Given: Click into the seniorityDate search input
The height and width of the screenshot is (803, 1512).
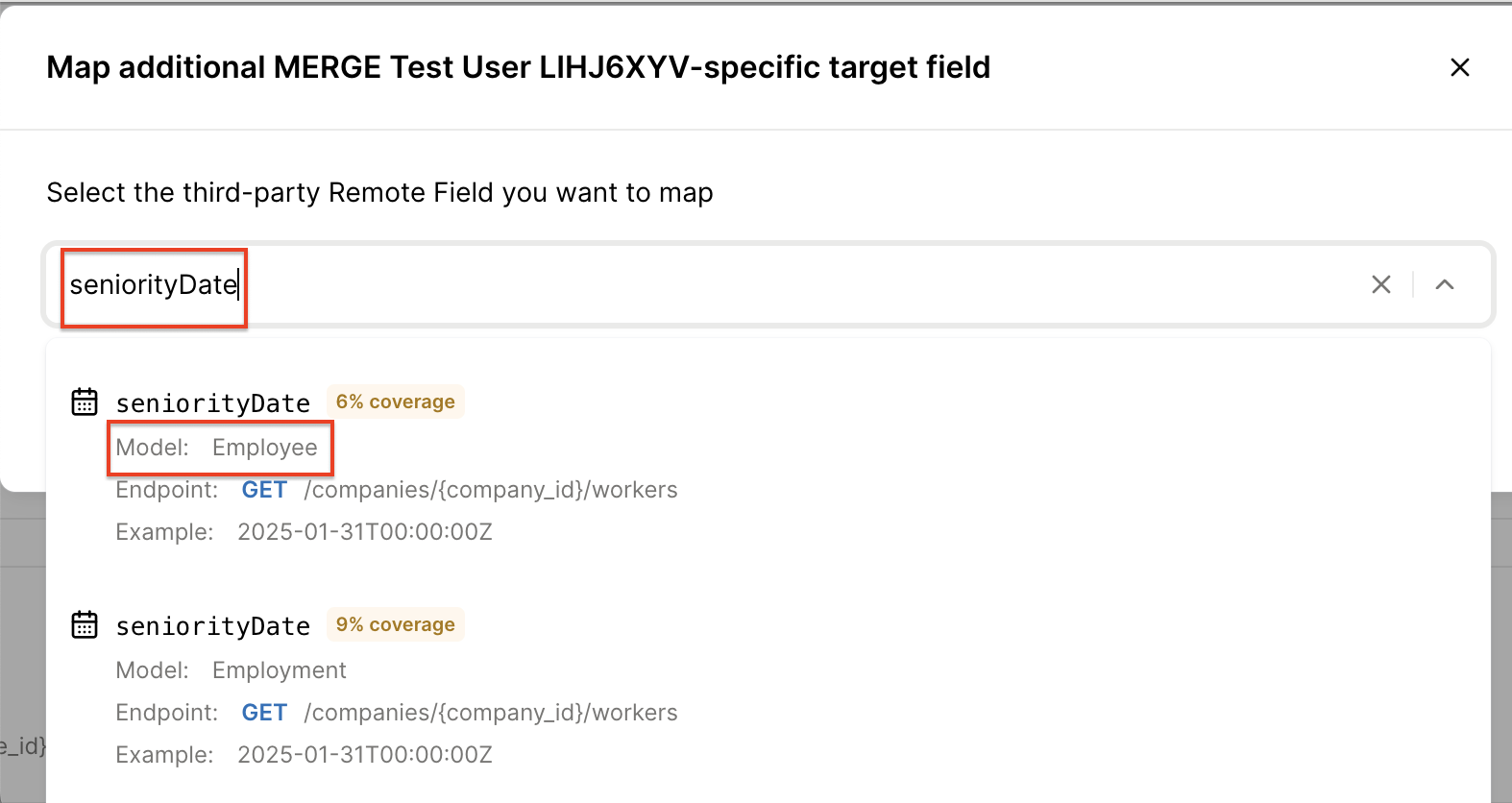Looking at the screenshot, I should [x=672, y=284].
